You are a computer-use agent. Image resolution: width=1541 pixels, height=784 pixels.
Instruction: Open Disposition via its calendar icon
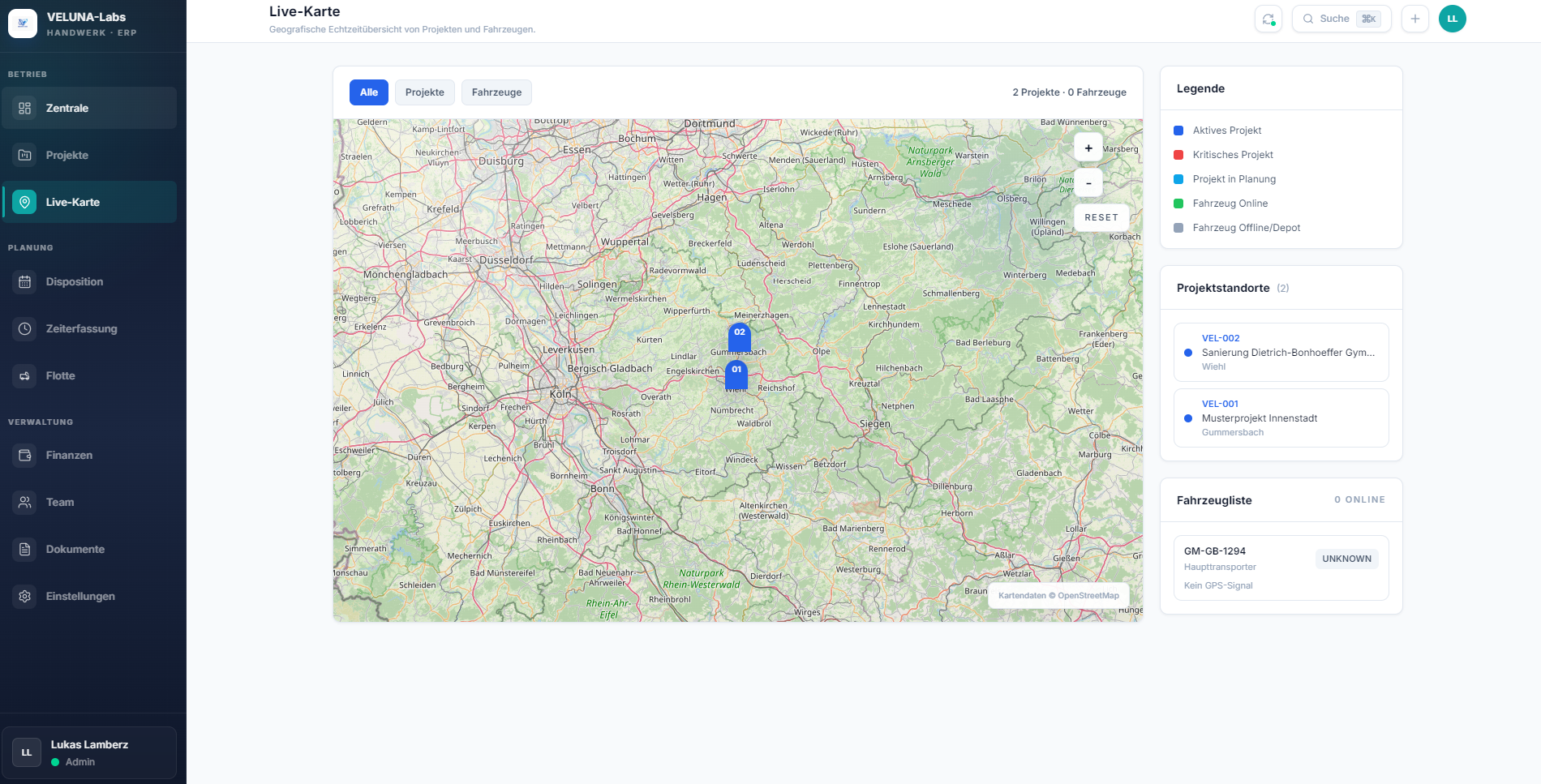25,282
